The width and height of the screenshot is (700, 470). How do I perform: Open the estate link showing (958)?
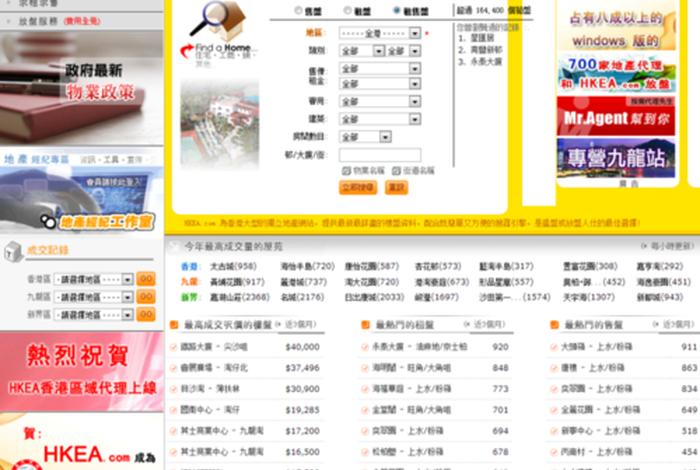pyautogui.click(x=233, y=266)
